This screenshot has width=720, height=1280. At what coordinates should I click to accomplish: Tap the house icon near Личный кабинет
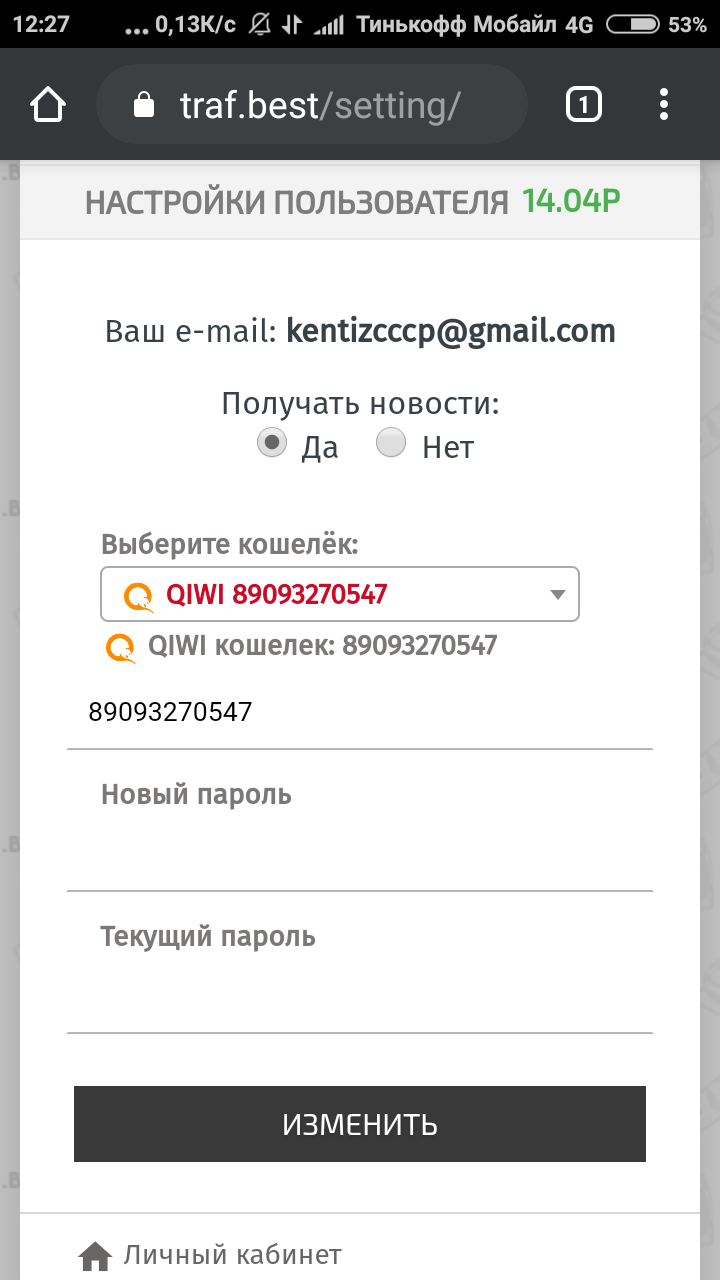click(x=95, y=1255)
